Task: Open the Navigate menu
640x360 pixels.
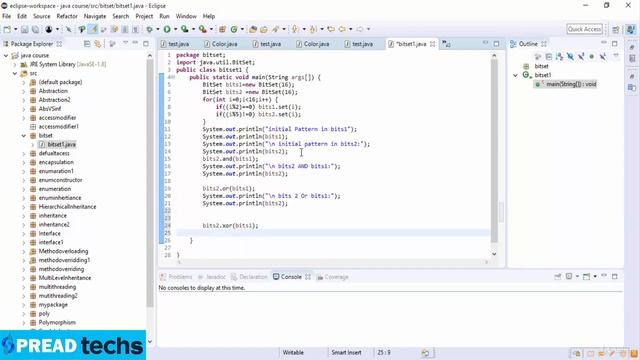Action: point(95,16)
